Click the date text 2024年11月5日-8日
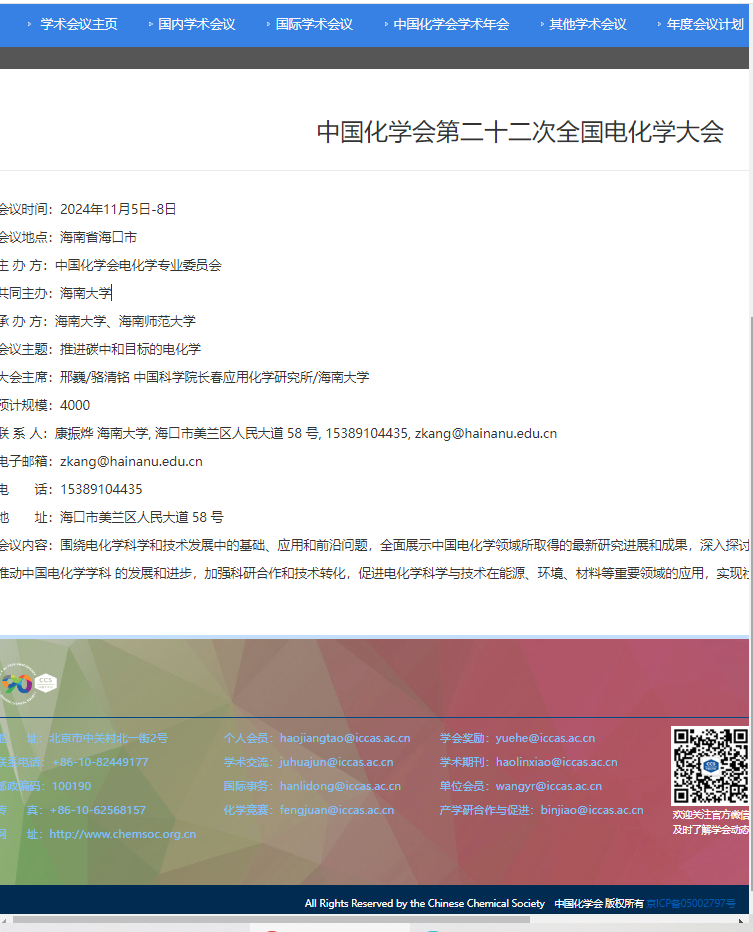Screen dimensions: 753x932 (118, 209)
